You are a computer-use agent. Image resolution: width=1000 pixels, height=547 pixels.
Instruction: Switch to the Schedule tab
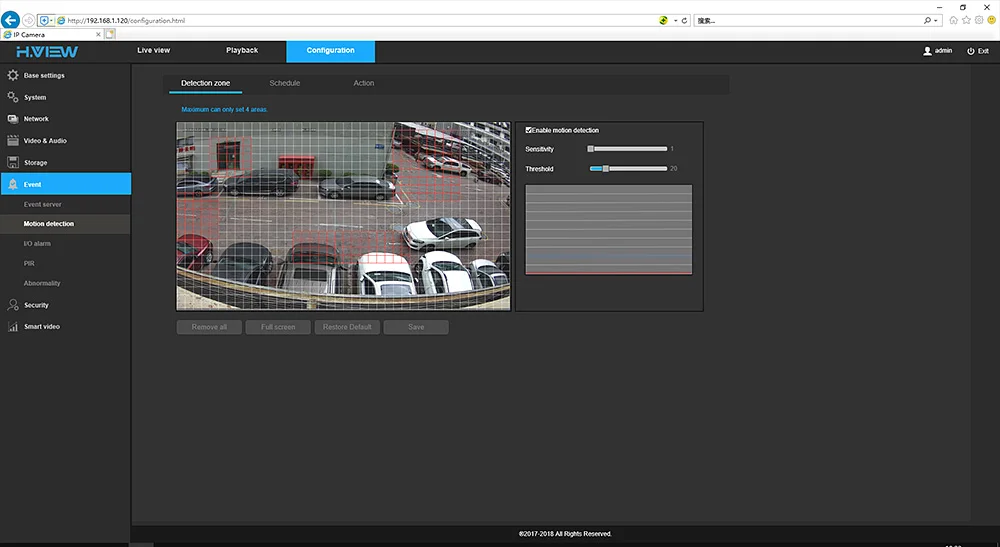(284, 83)
